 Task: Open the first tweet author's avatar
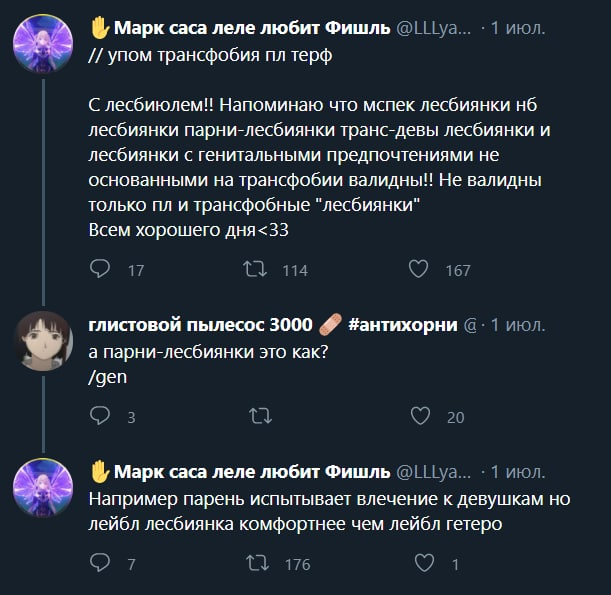43,45
